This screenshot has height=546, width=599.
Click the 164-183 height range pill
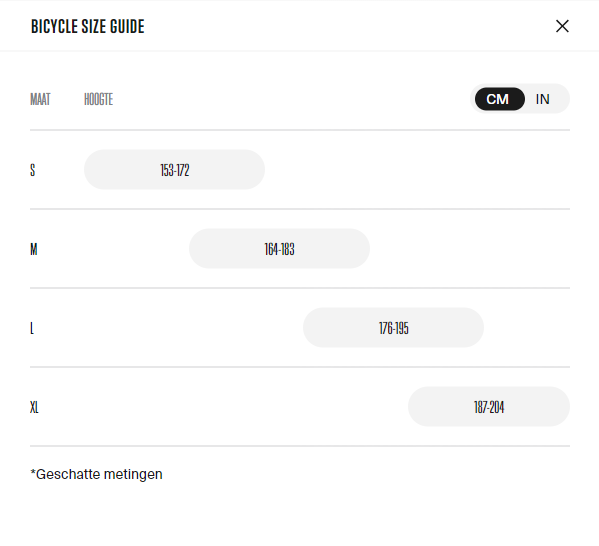pos(279,249)
